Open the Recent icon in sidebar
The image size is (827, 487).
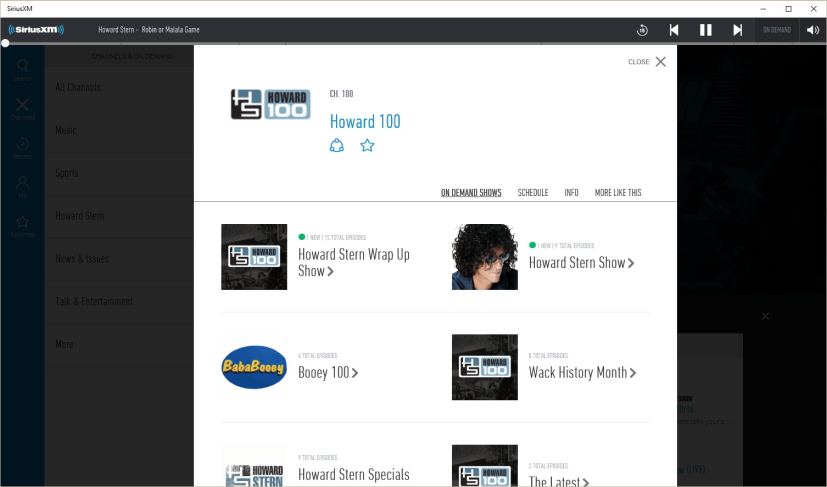pyautogui.click(x=22, y=148)
